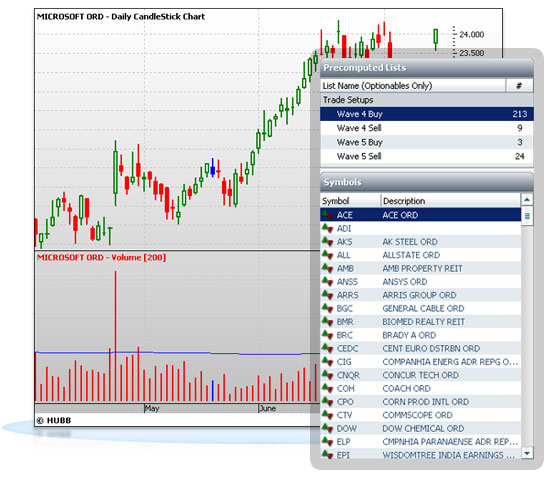Click the arrow icon beside ARRS
This screenshot has width=550, height=485.
click(327, 295)
